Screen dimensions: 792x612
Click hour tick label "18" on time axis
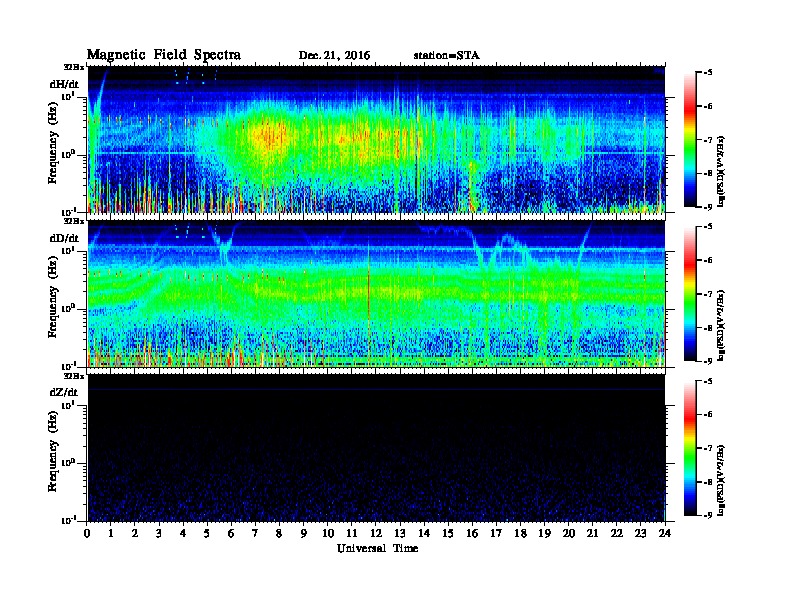tap(520, 534)
